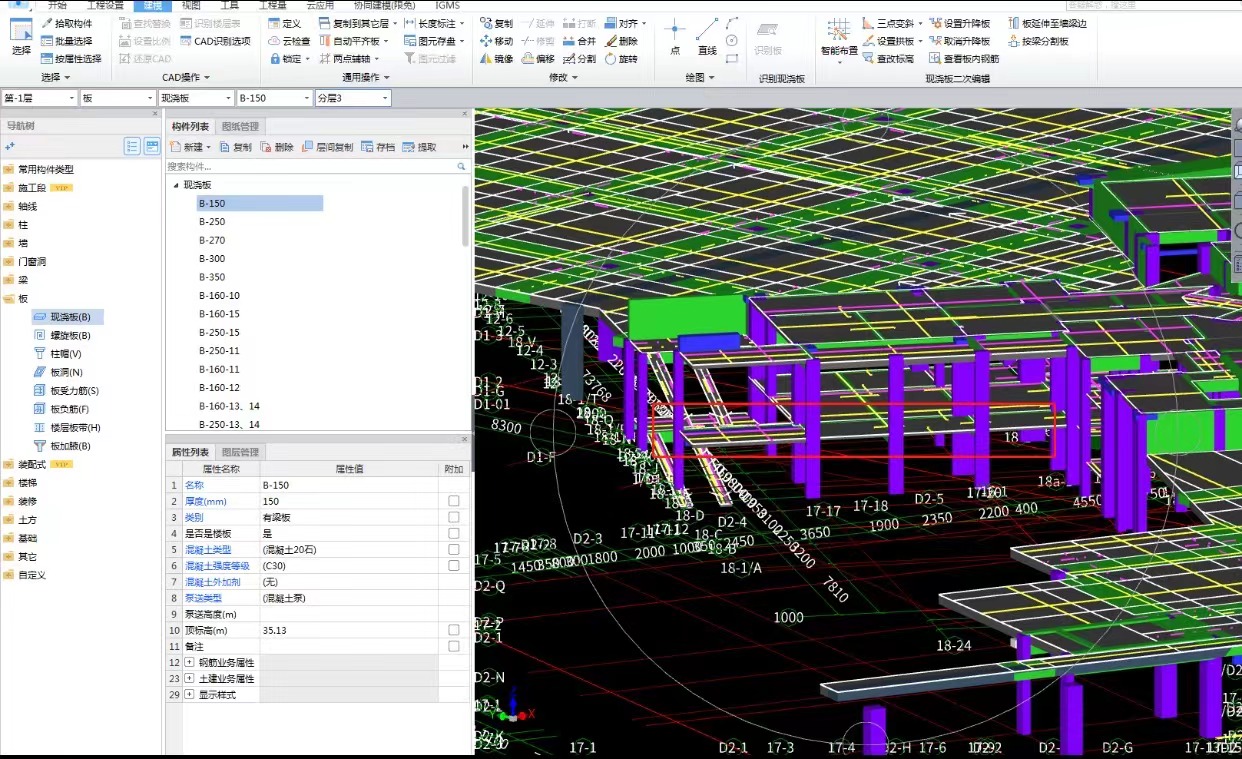Click 按属性选择 select by property

coord(71,59)
